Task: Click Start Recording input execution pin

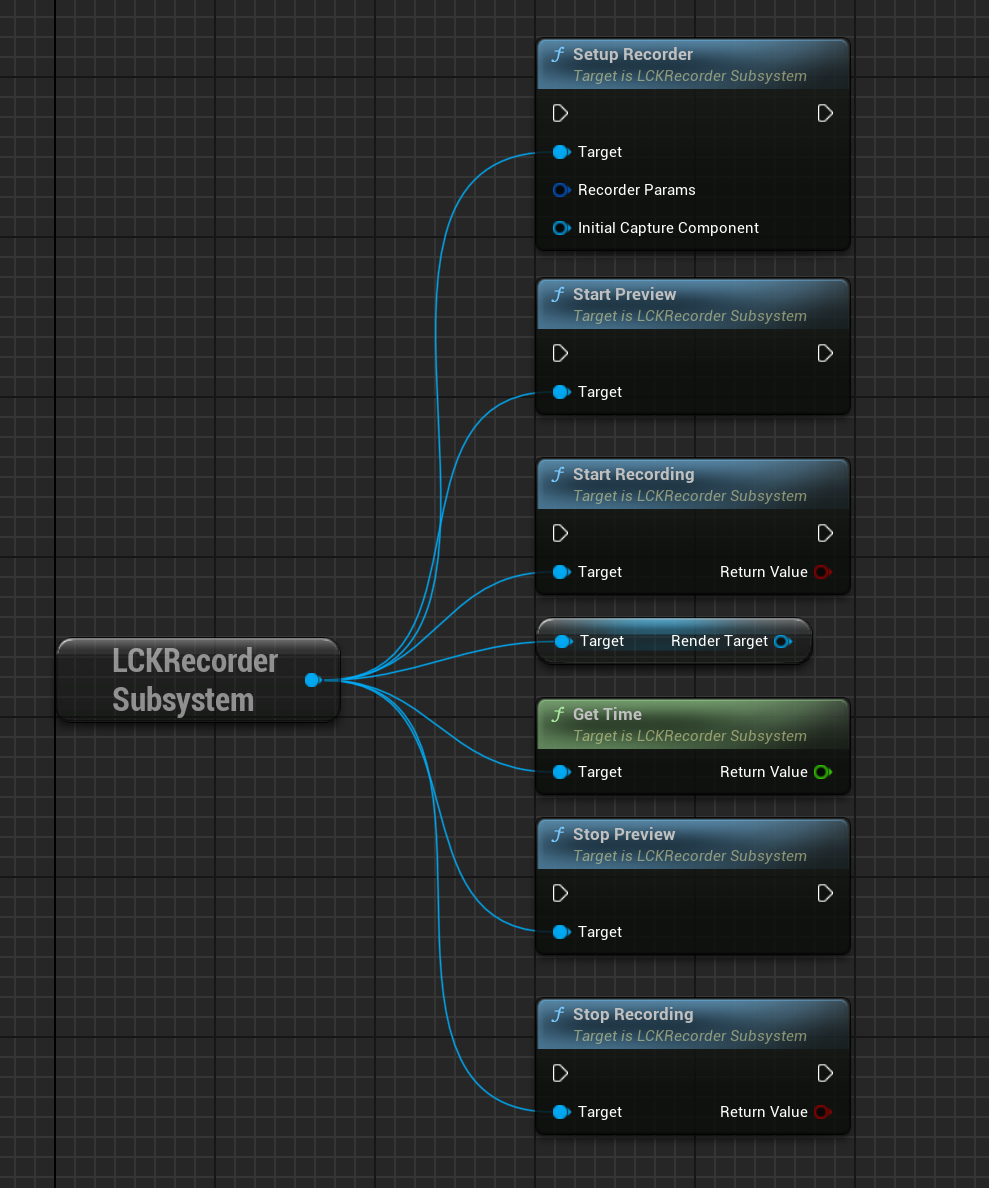Action: tap(560, 533)
